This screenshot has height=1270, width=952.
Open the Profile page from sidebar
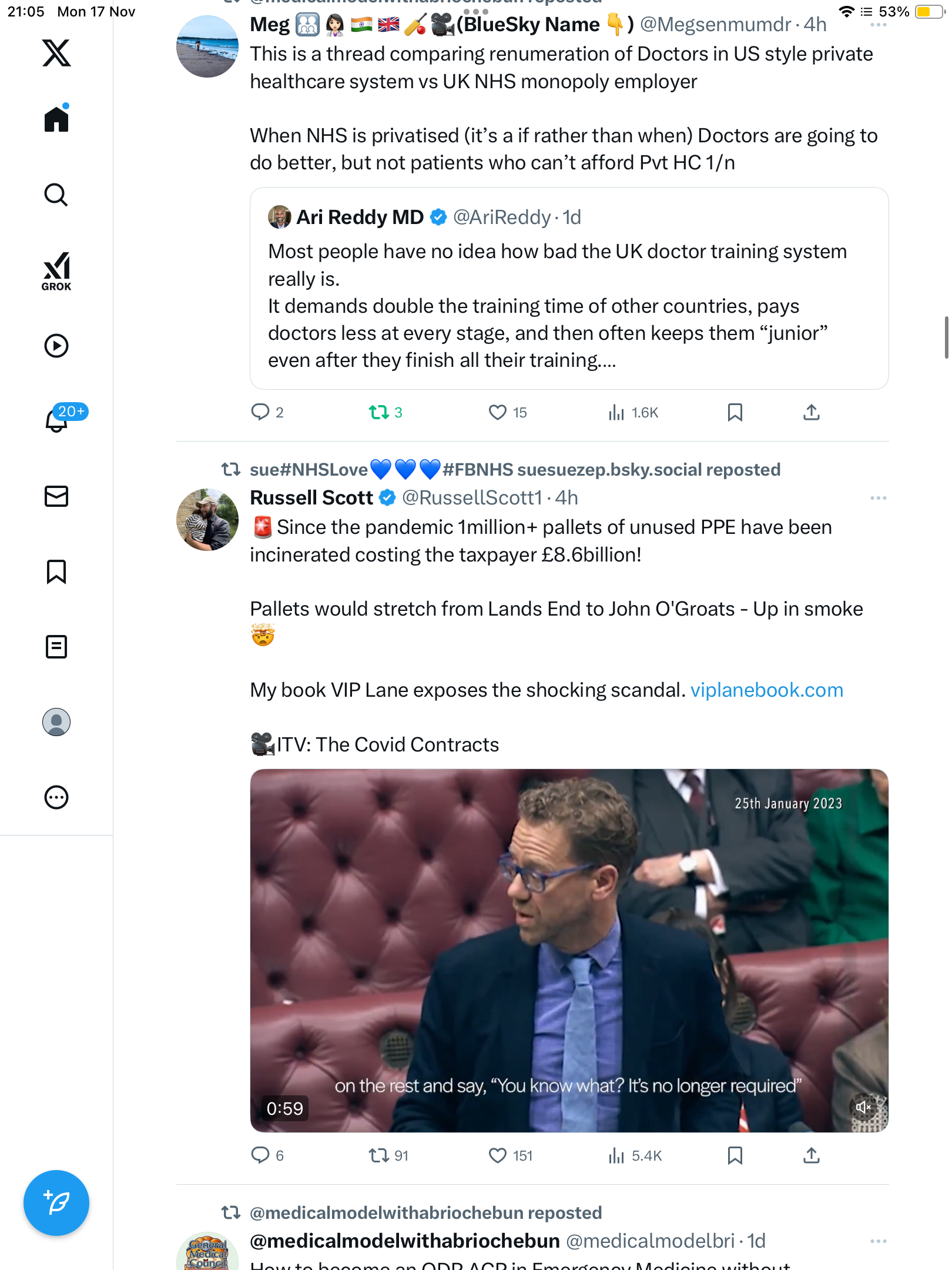coord(56,722)
